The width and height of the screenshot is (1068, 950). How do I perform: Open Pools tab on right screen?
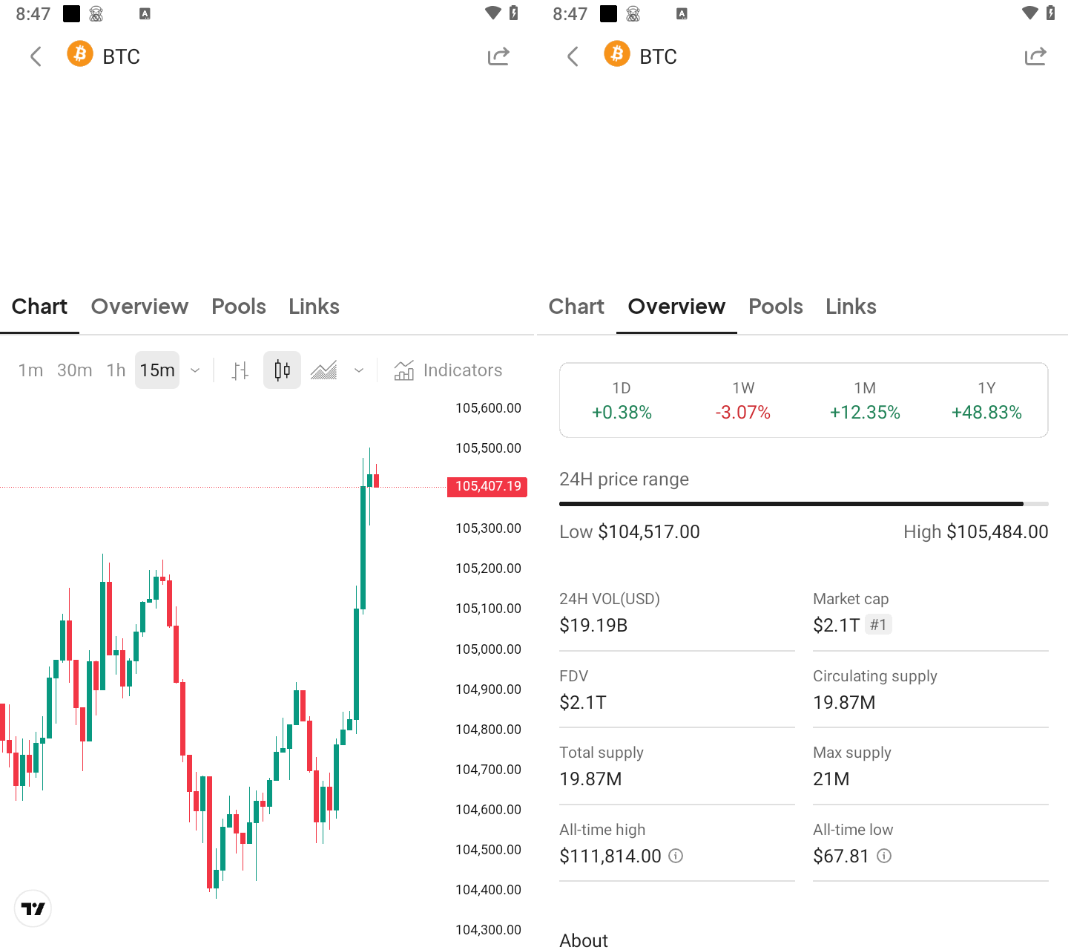click(776, 306)
